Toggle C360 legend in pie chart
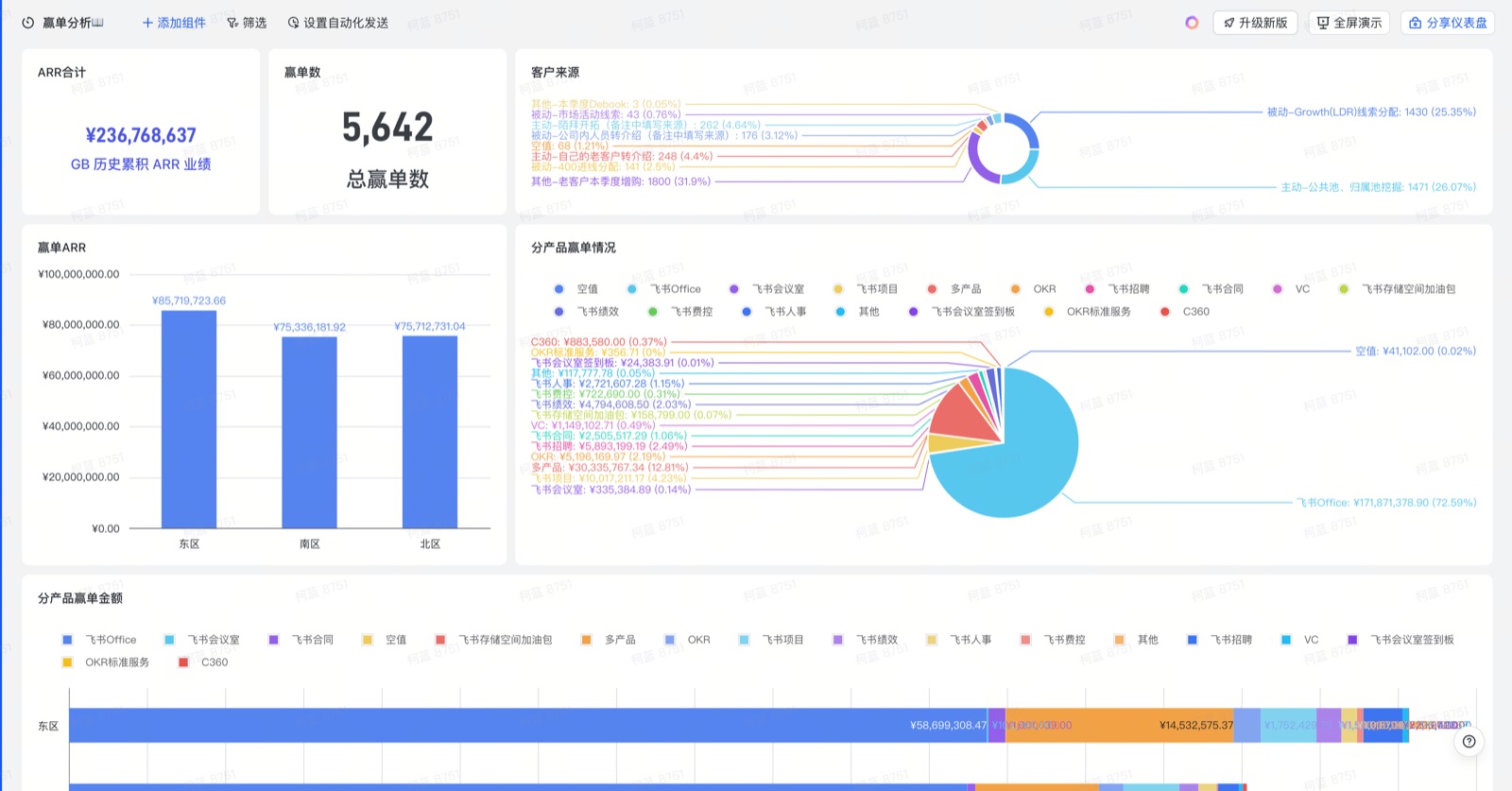The height and width of the screenshot is (791, 1512). coord(1185,312)
